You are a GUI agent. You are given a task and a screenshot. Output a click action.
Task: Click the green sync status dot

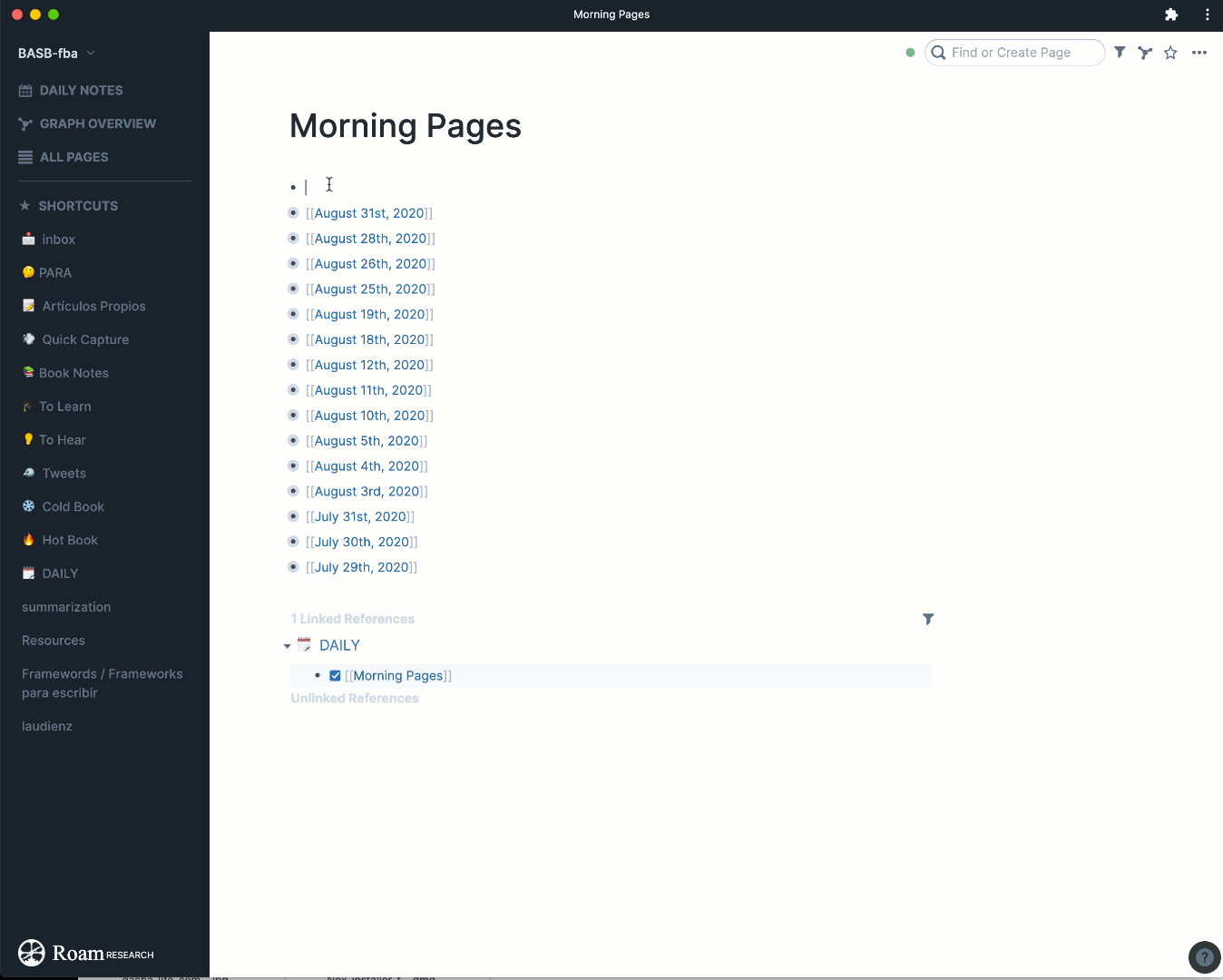[x=910, y=53]
